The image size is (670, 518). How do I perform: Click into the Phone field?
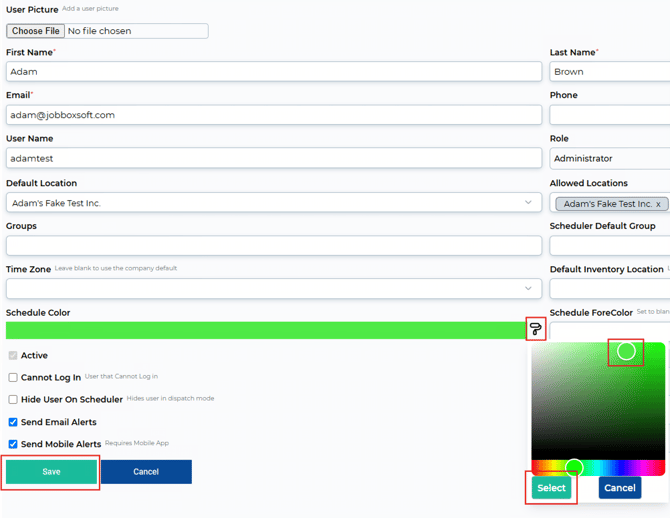(610, 115)
